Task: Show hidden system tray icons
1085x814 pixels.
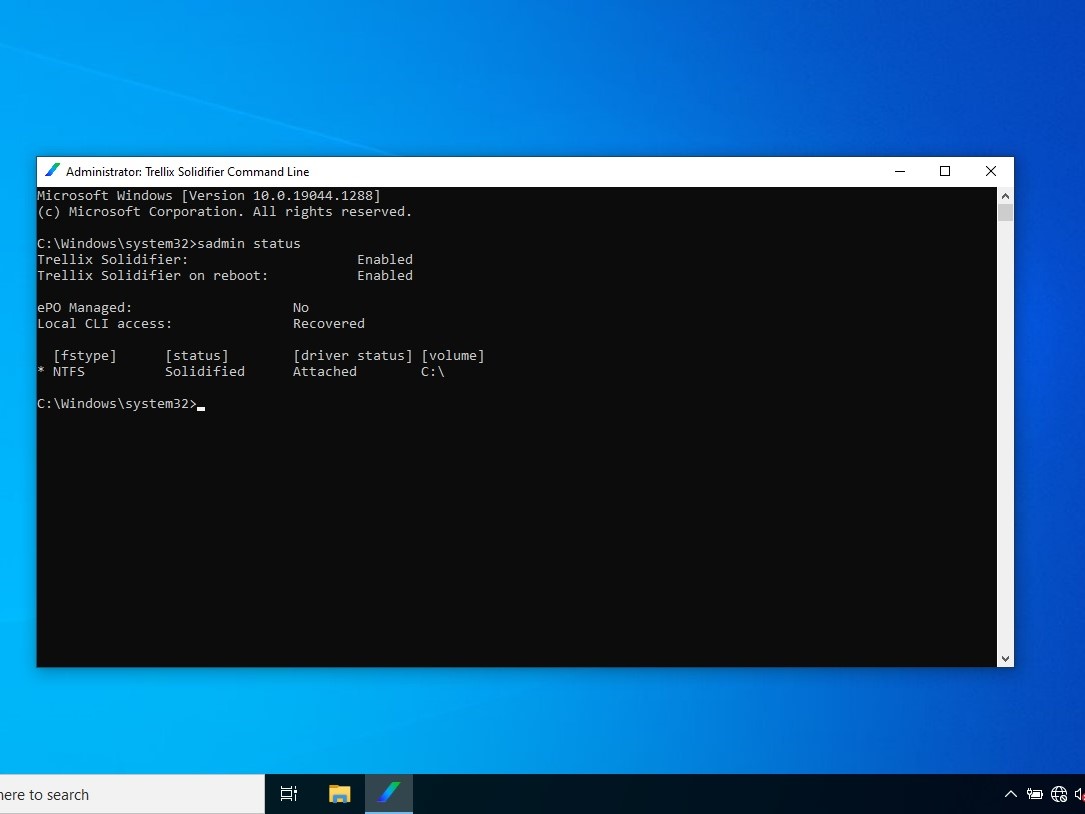Action: [x=1010, y=794]
